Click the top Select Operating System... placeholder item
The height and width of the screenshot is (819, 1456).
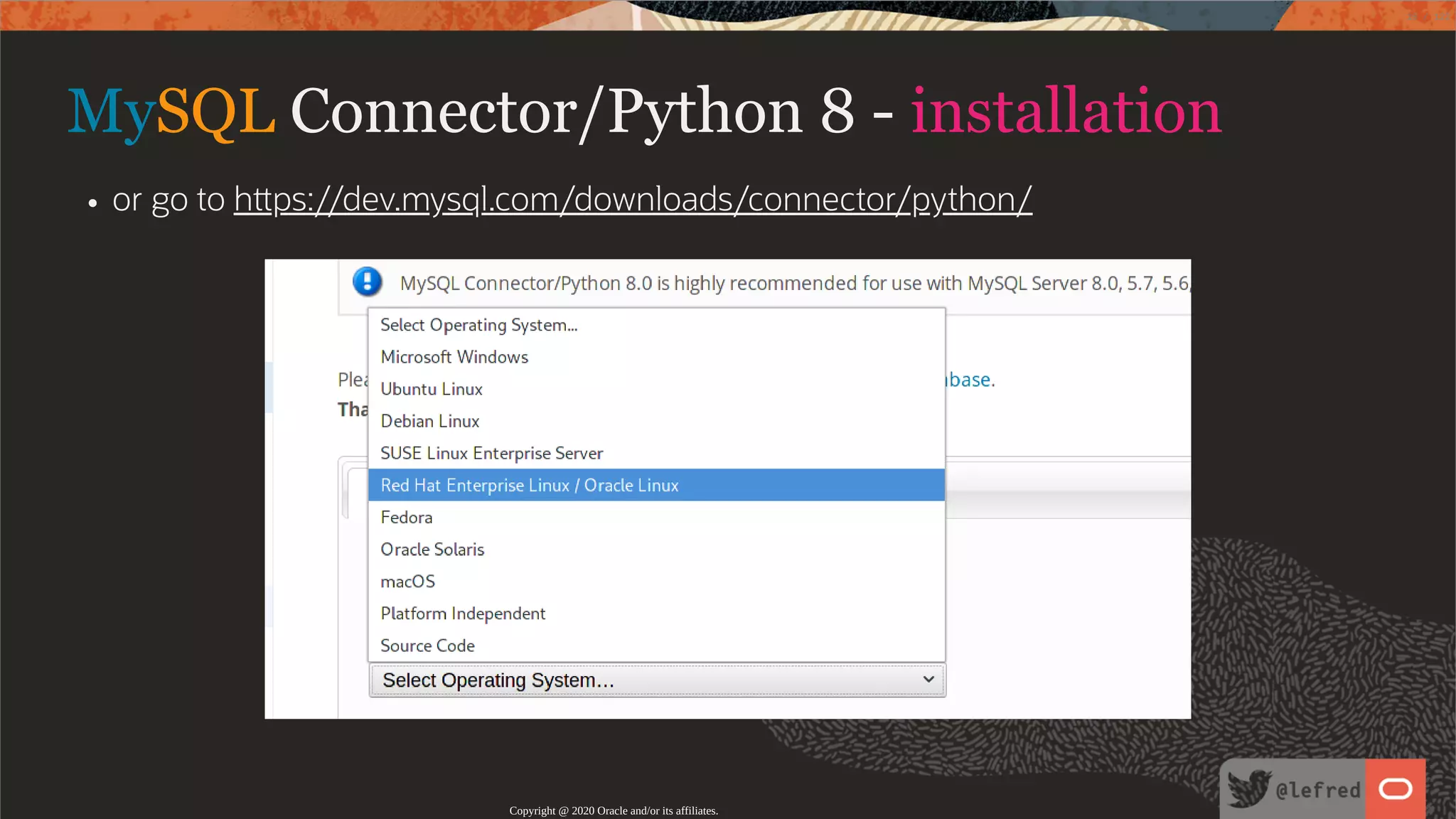coord(478,325)
